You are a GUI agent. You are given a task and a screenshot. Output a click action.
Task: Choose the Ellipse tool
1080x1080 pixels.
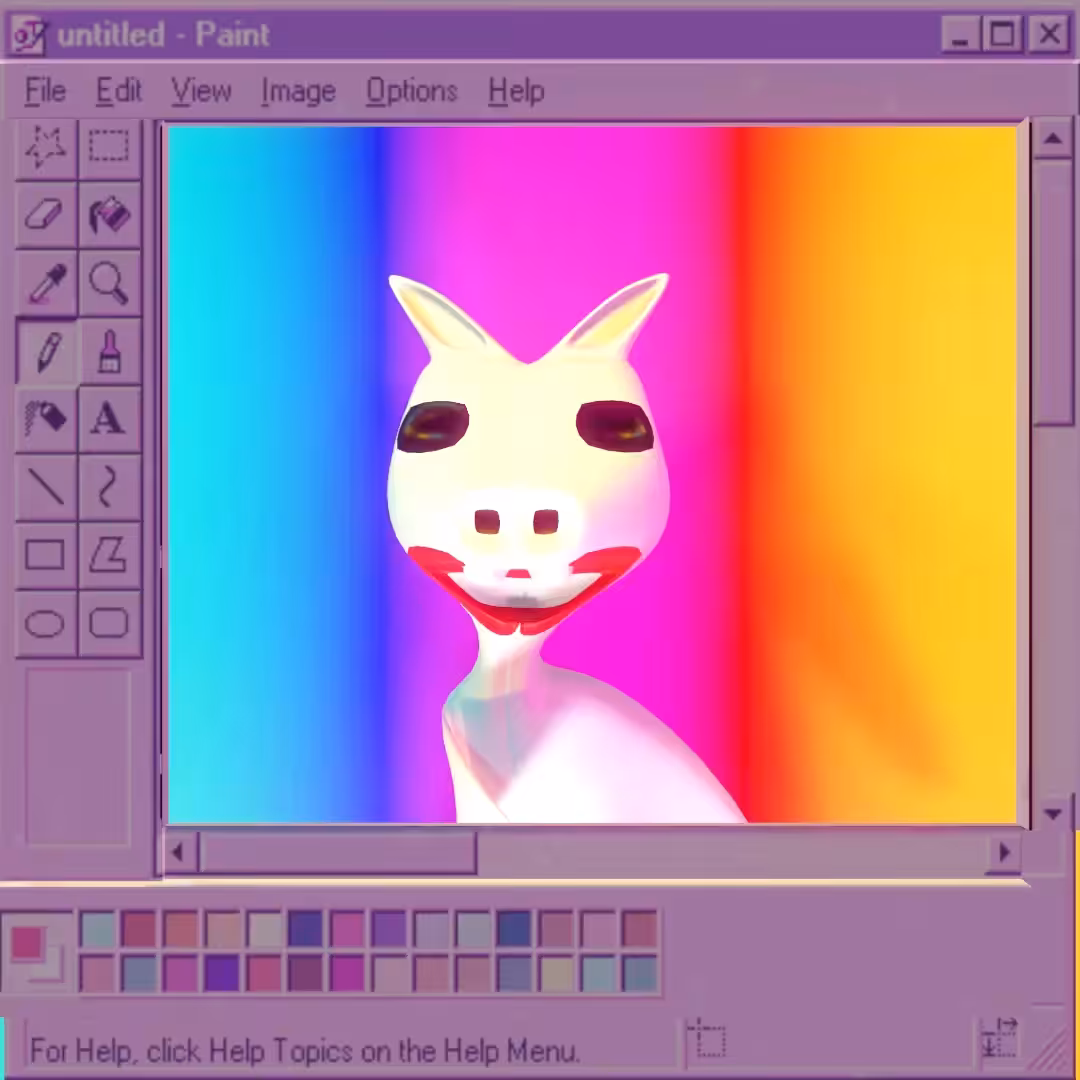pos(46,623)
